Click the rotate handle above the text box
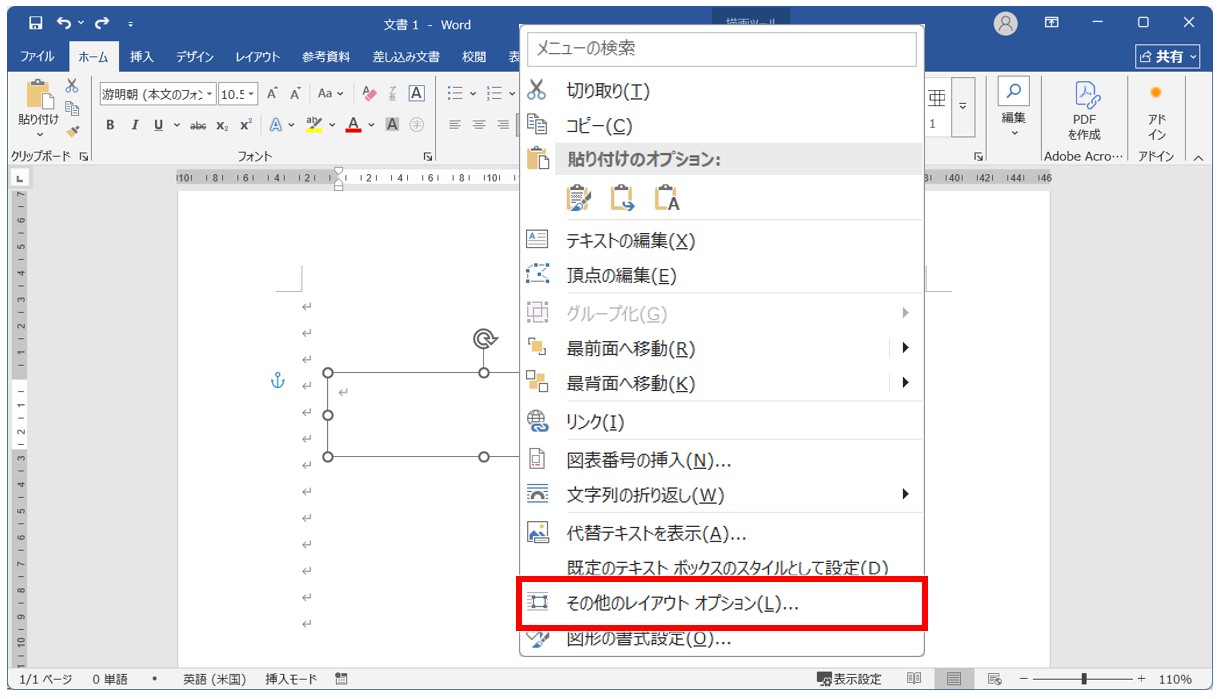This screenshot has height=699, width=1225. tap(485, 340)
